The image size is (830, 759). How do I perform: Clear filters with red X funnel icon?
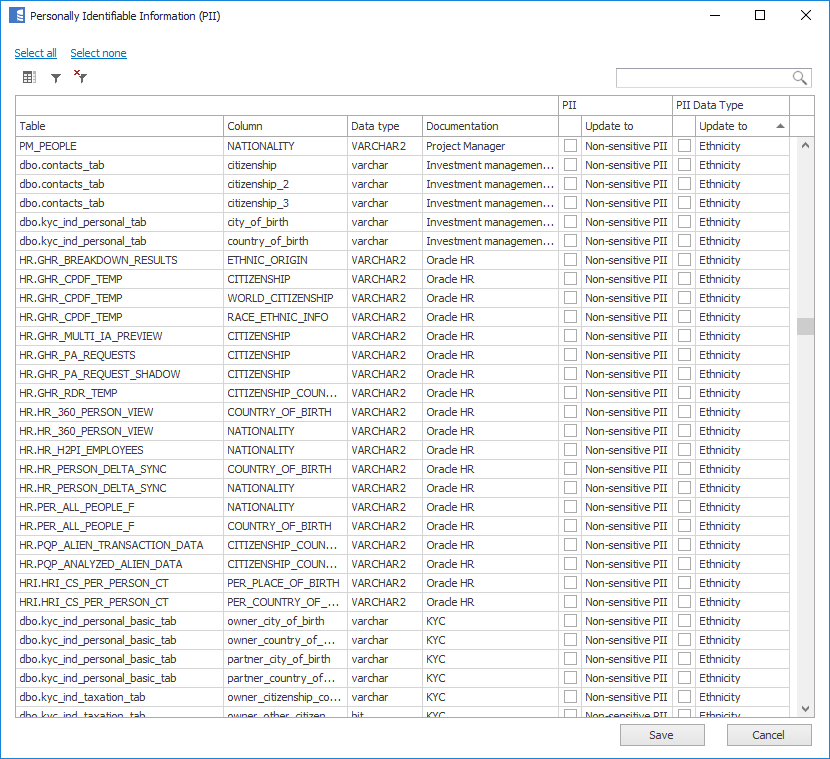81,77
